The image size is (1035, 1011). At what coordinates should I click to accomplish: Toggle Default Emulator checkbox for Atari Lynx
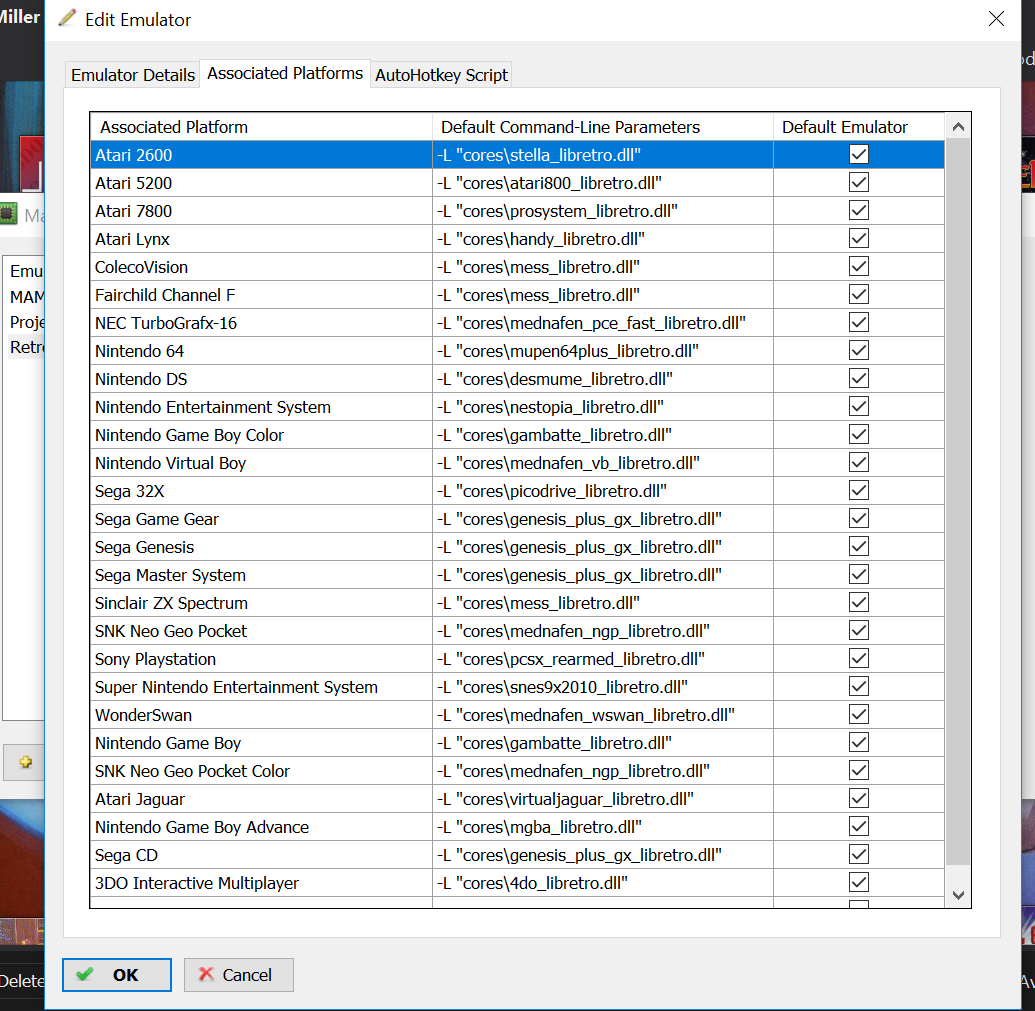click(858, 238)
